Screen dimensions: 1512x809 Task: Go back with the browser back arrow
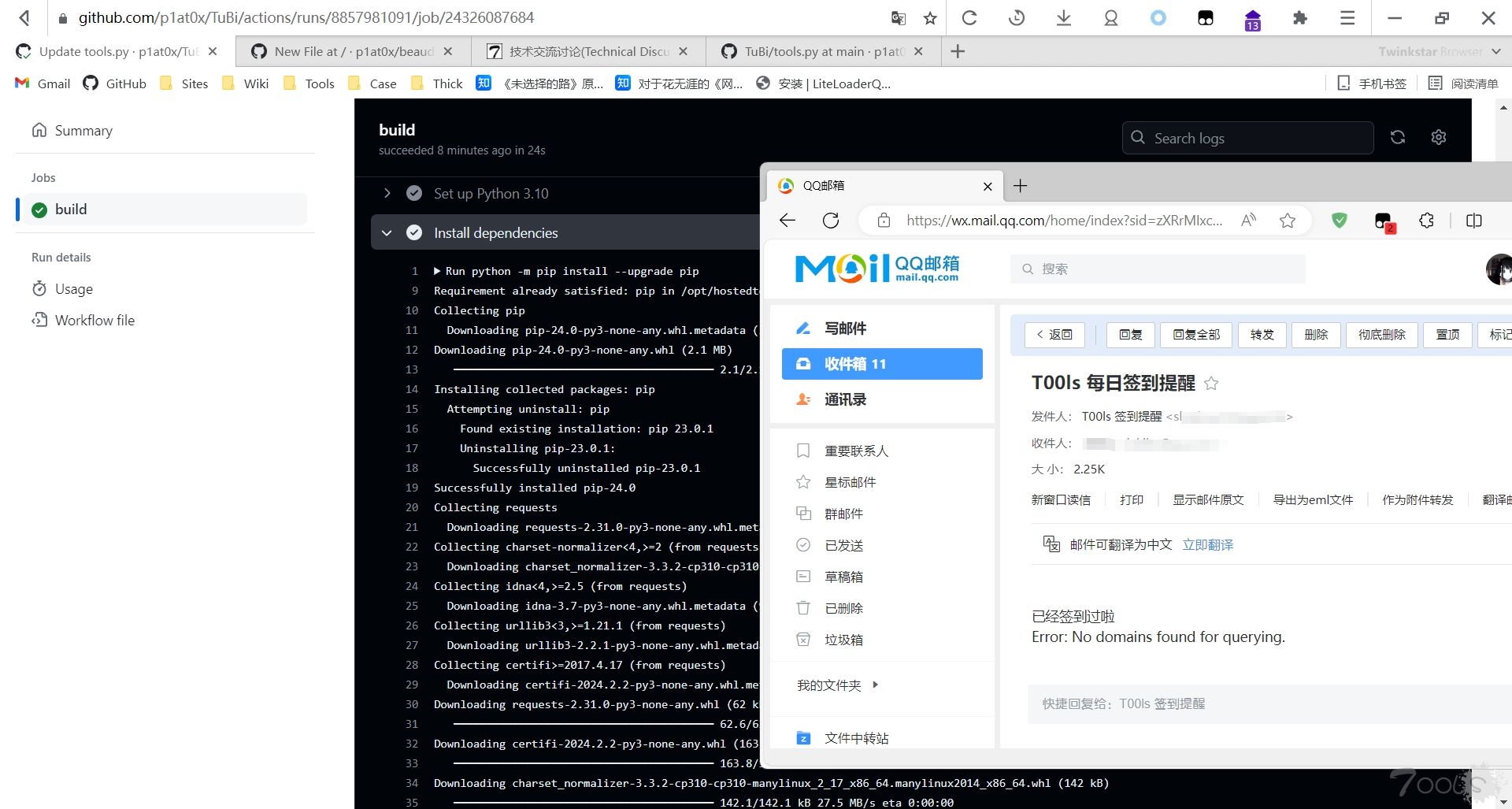24,17
